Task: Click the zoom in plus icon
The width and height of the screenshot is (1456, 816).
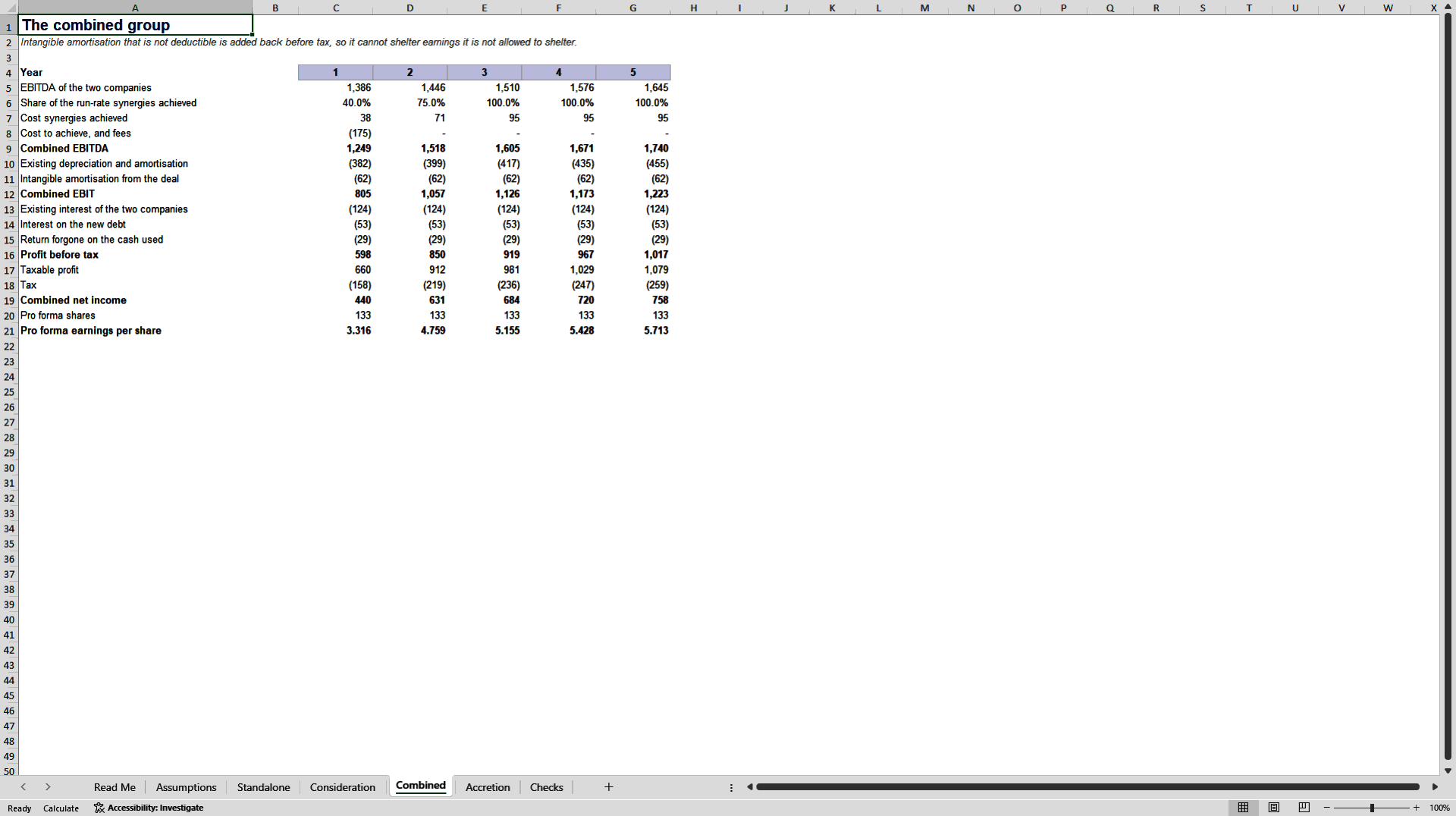Action: (x=1416, y=808)
